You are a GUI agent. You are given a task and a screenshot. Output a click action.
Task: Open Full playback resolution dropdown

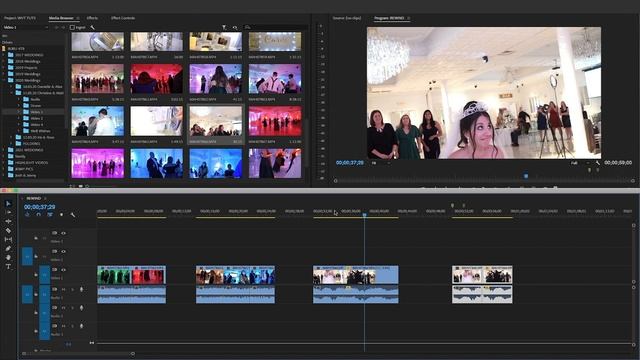coord(580,163)
